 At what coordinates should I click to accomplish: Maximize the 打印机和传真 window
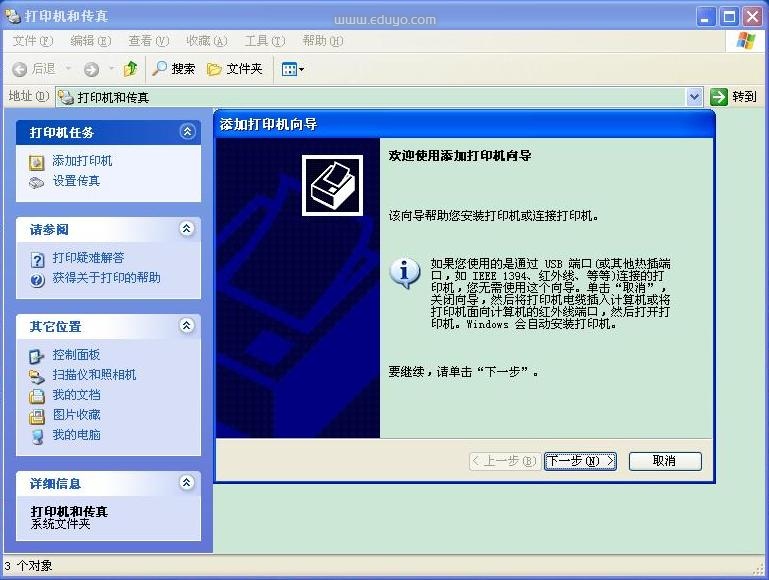click(729, 17)
